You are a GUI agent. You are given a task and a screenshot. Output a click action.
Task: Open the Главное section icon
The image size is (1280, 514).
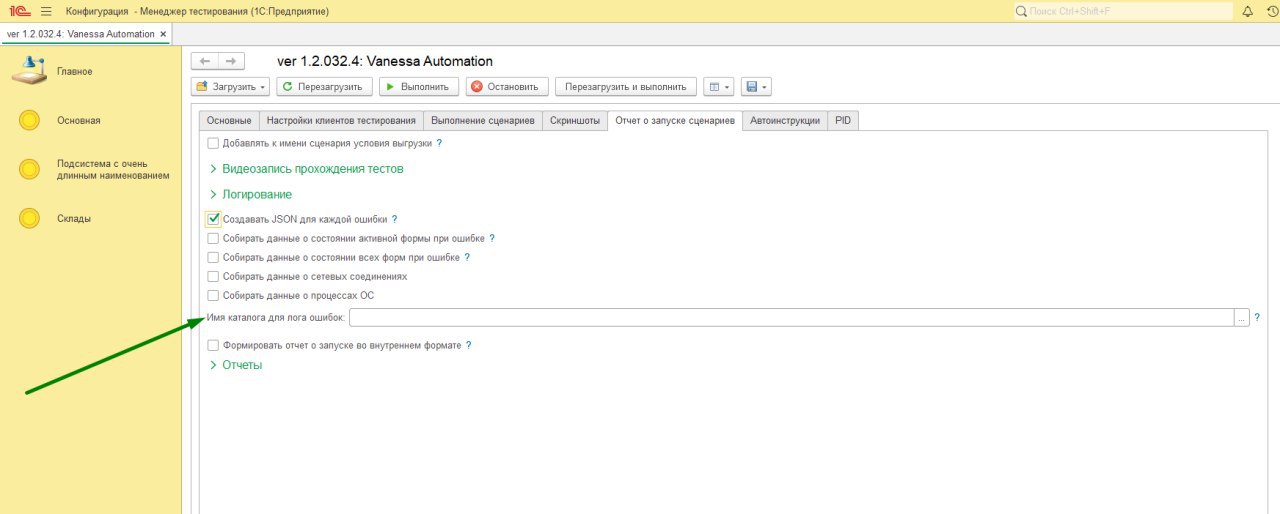coord(29,71)
